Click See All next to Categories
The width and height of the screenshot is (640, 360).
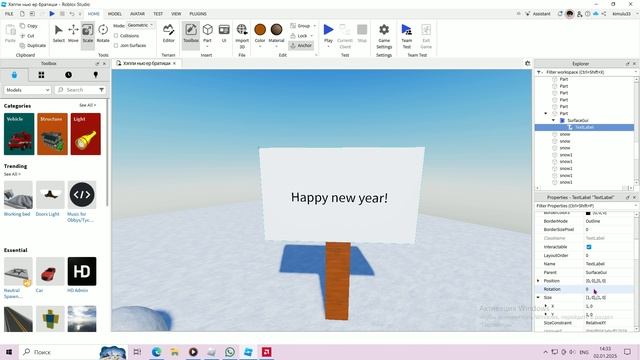click(x=87, y=105)
